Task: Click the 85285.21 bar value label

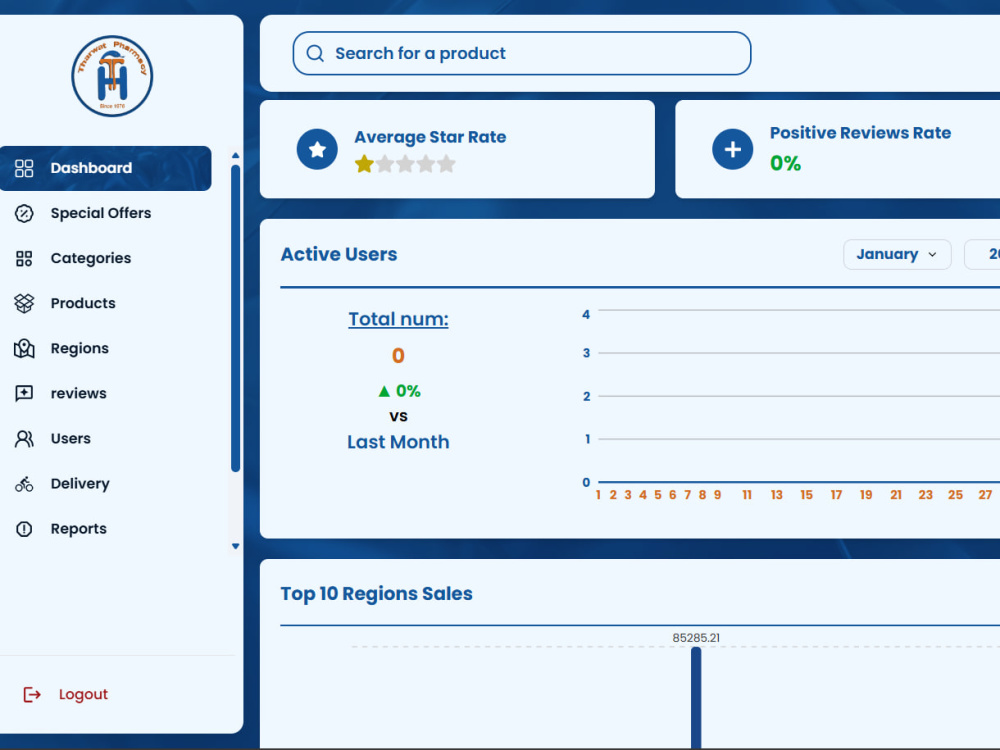Action: [x=696, y=638]
